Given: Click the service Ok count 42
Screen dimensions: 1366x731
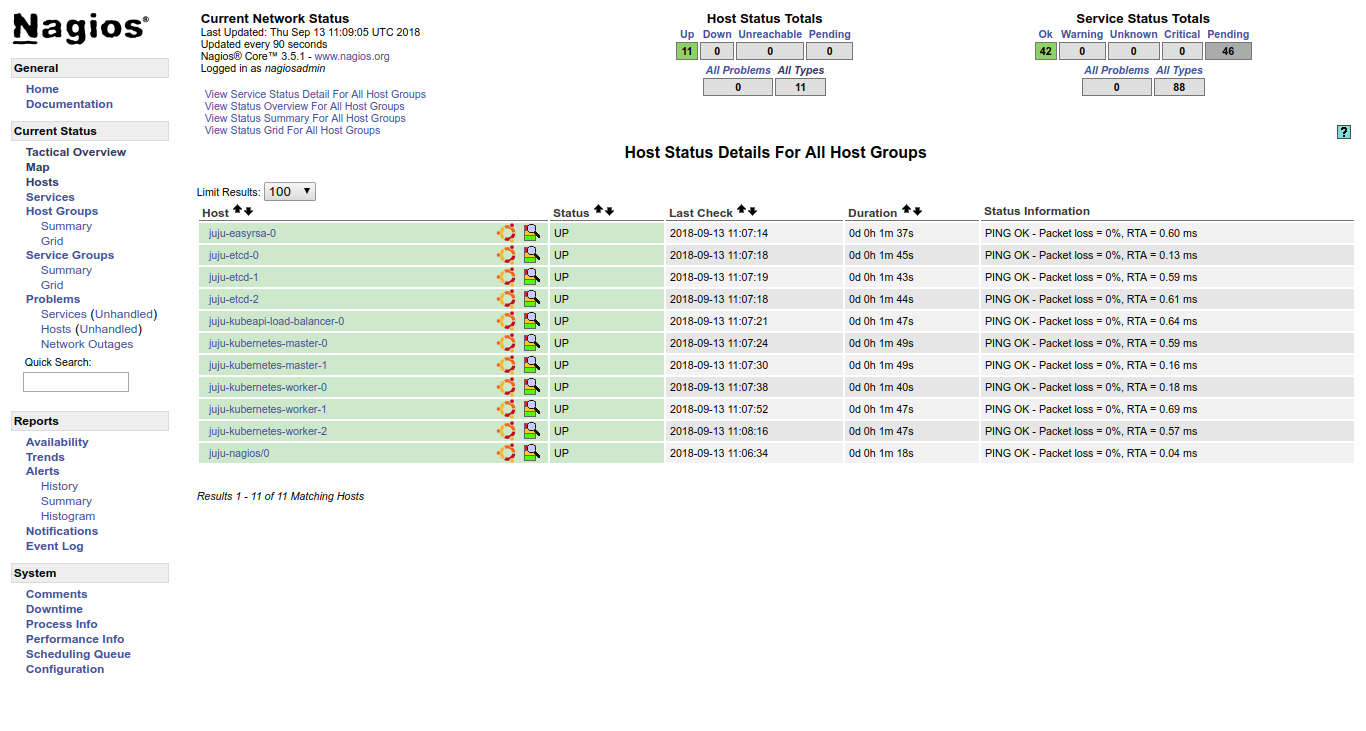Looking at the screenshot, I should (1046, 51).
